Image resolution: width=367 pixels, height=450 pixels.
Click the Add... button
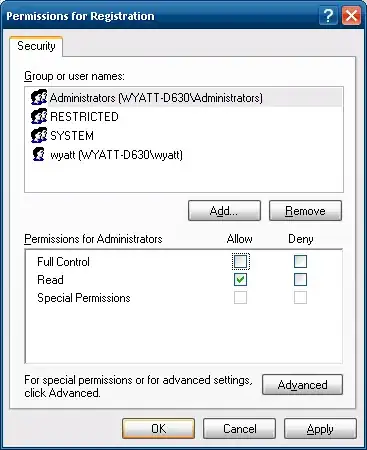(x=224, y=211)
